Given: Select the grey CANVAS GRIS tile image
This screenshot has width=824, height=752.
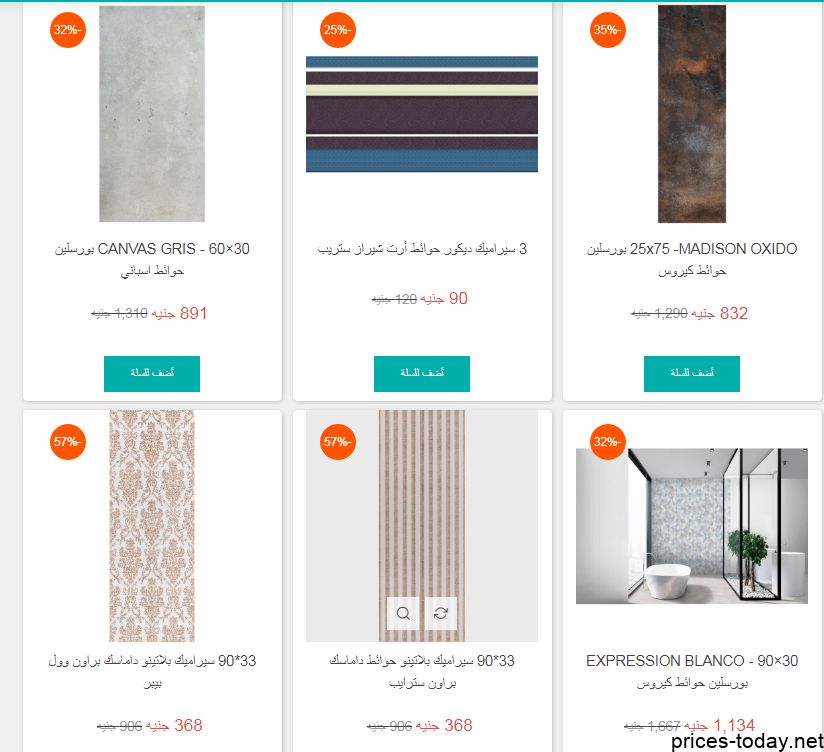Looking at the screenshot, I should click(x=152, y=114).
